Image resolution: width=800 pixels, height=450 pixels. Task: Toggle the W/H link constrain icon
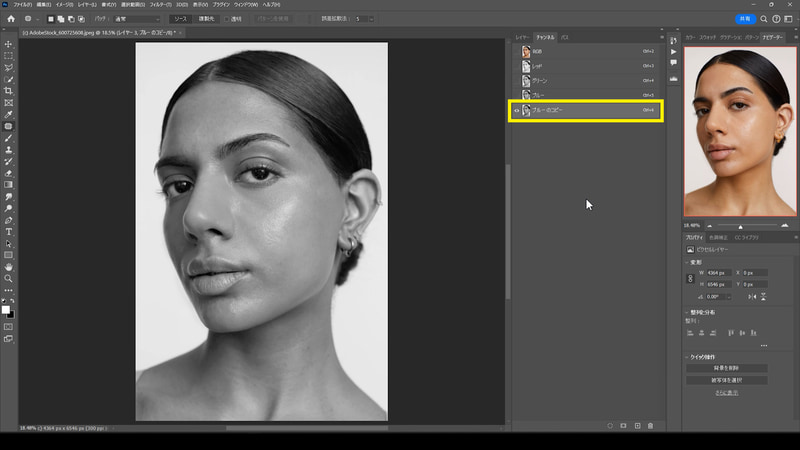[x=690, y=278]
